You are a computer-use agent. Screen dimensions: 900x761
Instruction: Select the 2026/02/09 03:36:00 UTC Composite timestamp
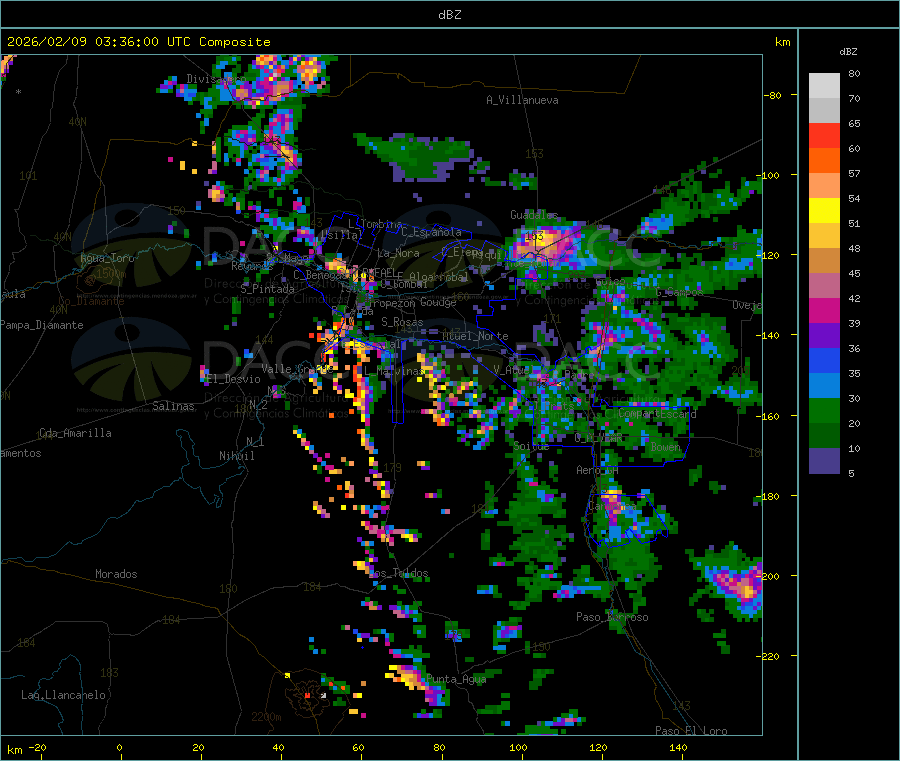138,42
